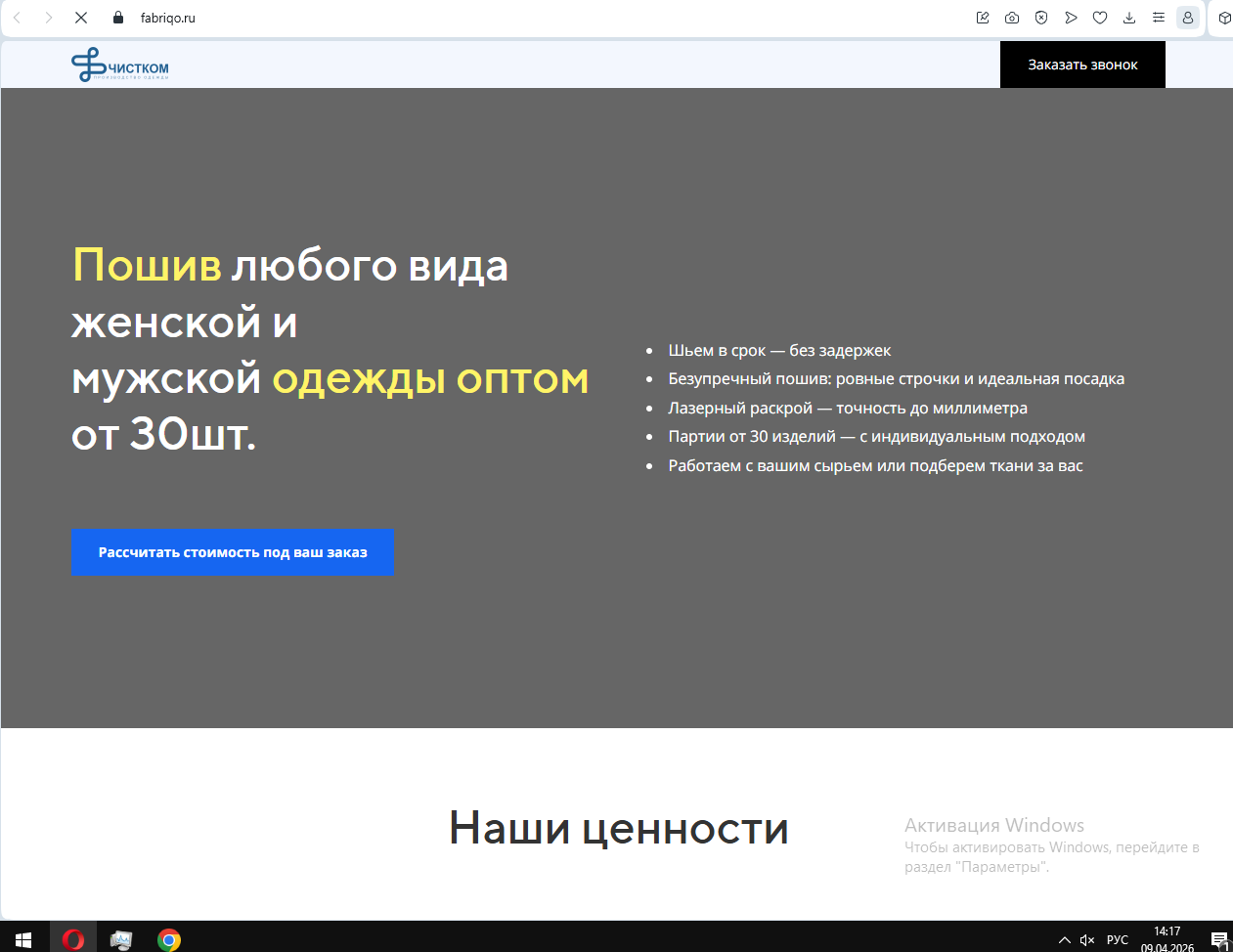This screenshot has width=1233, height=952.
Task: Stop page loading with X button
Action: (81, 18)
